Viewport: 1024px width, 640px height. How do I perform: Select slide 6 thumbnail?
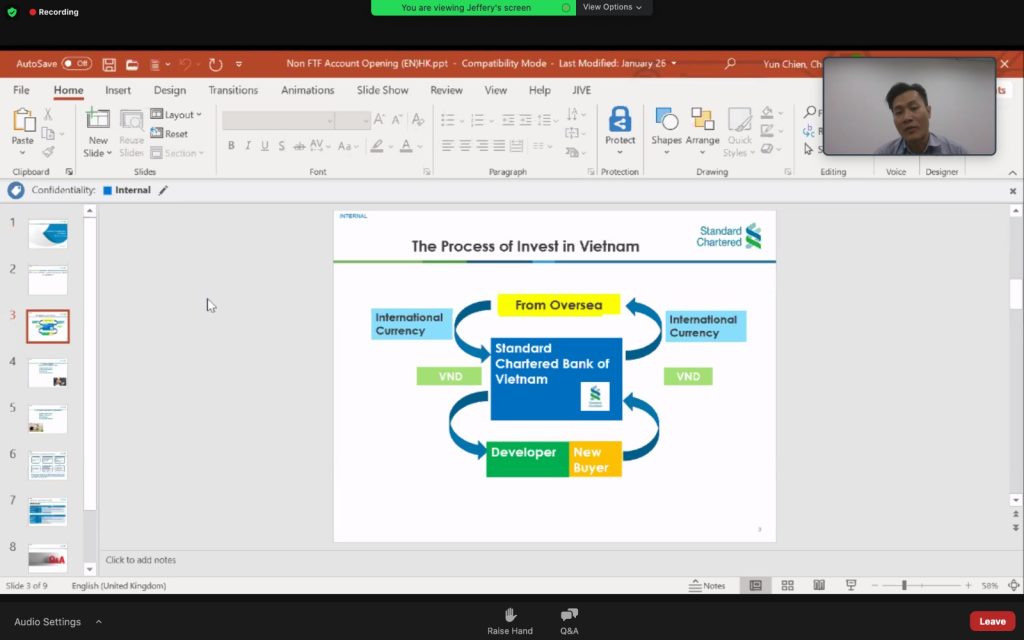(48, 466)
